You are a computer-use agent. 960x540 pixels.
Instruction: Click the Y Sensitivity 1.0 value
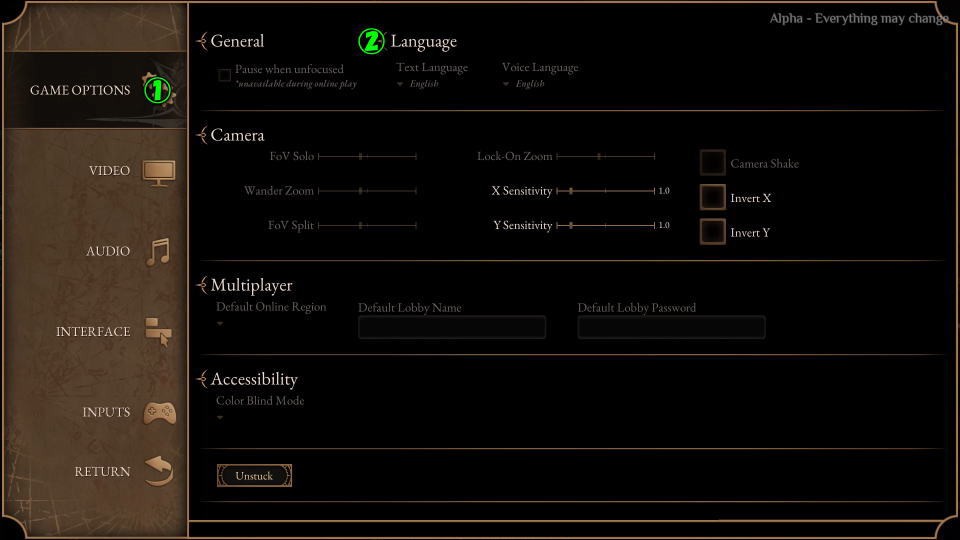tap(664, 225)
